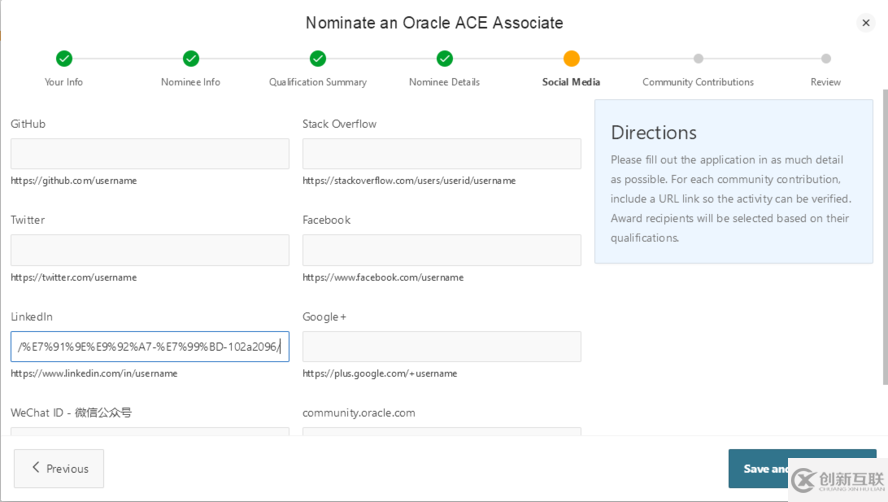Focus the Google+ input field
The height and width of the screenshot is (502, 888).
tap(442, 346)
